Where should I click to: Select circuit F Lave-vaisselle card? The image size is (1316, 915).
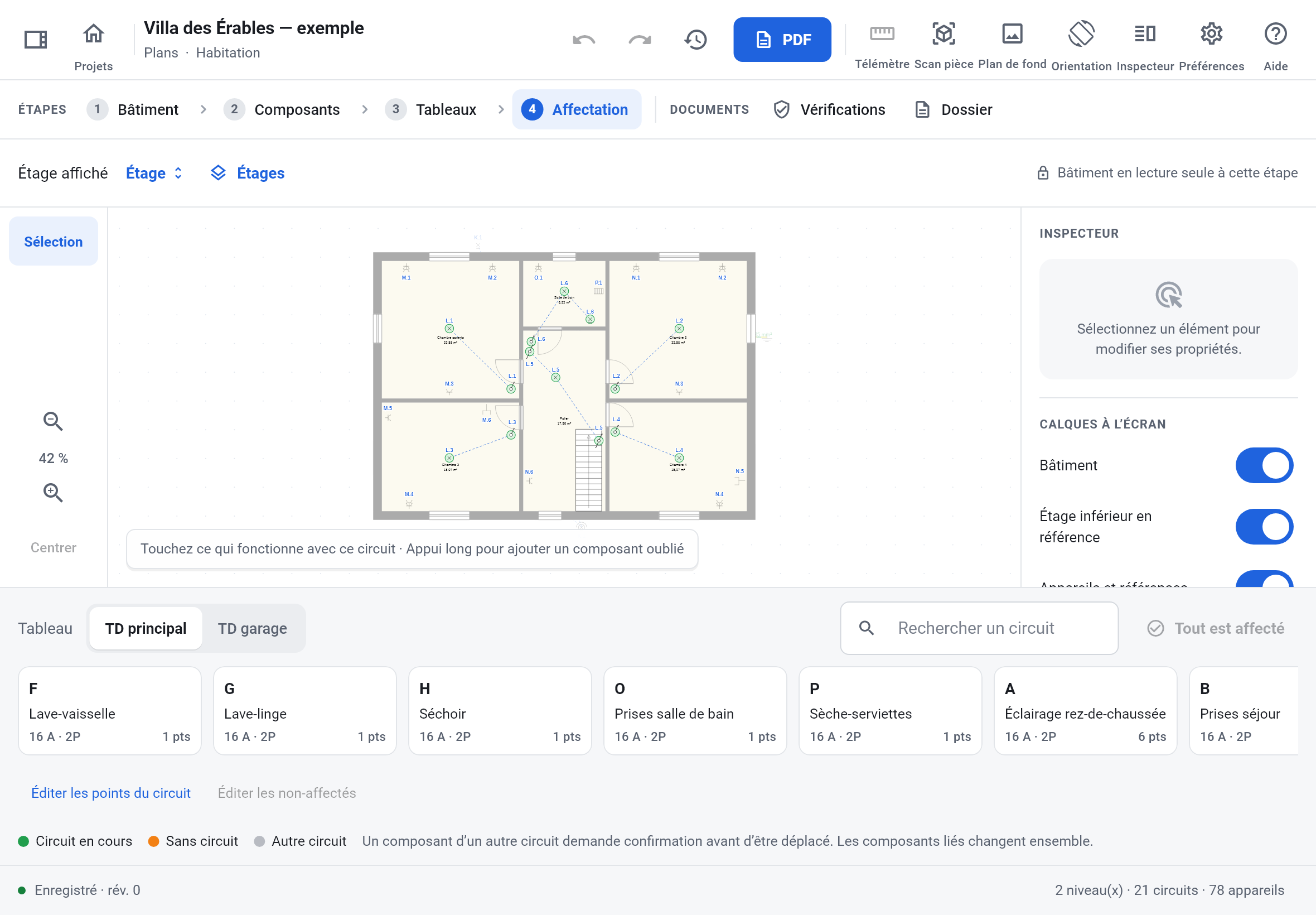pos(109,711)
